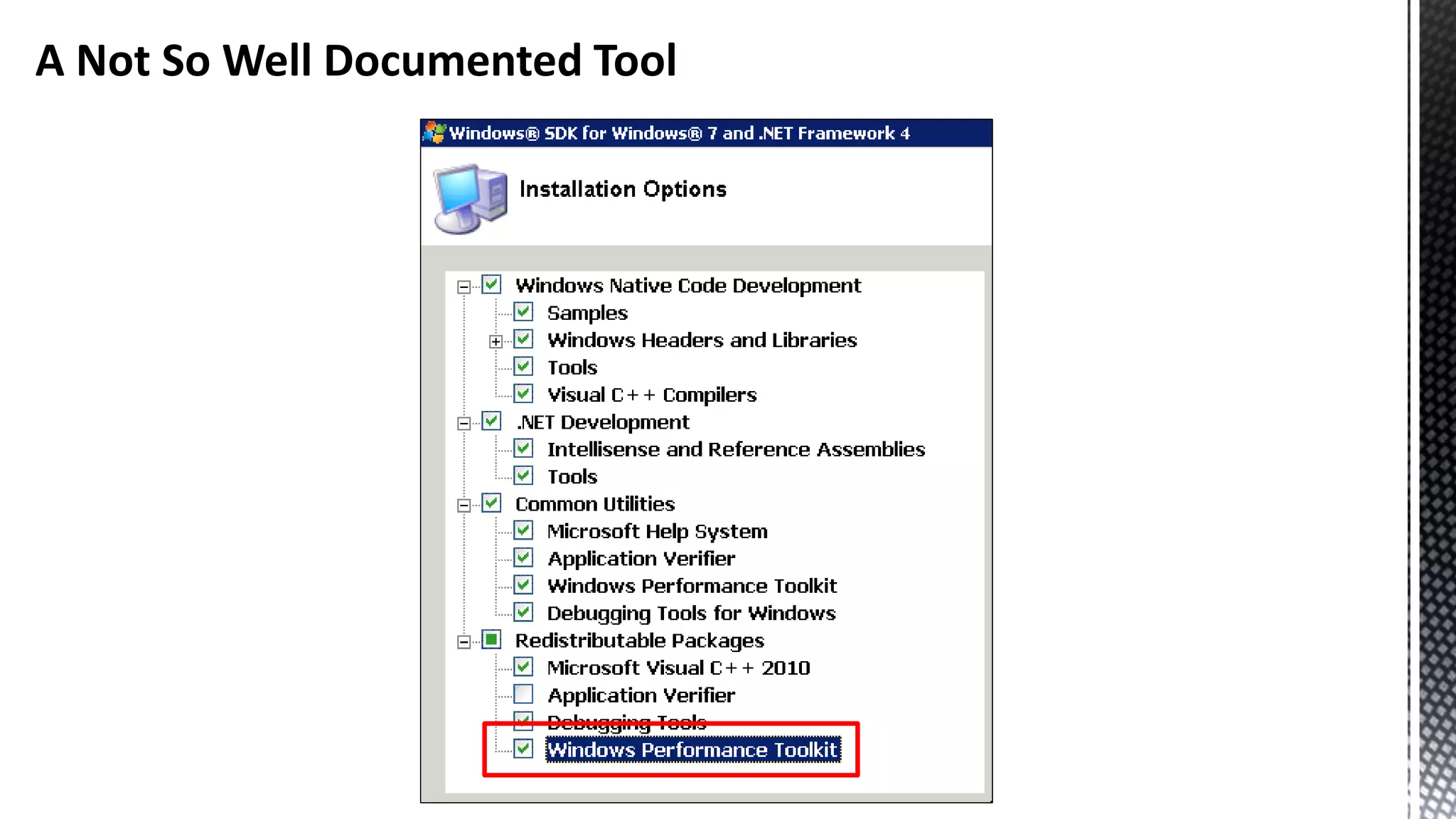Collapse the Common Utilities tree node

click(464, 505)
